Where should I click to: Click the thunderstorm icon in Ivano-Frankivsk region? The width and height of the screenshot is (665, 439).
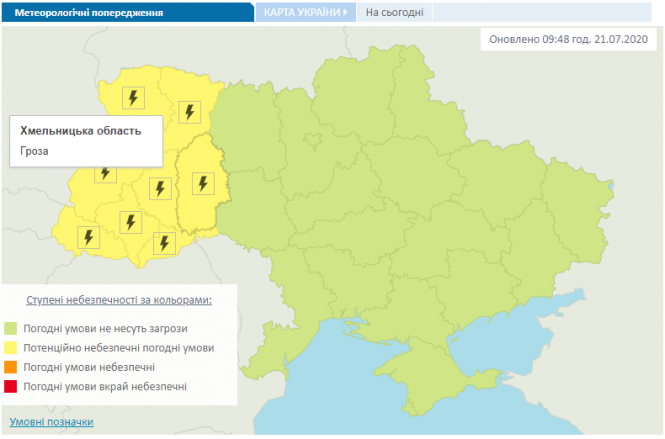point(129,221)
